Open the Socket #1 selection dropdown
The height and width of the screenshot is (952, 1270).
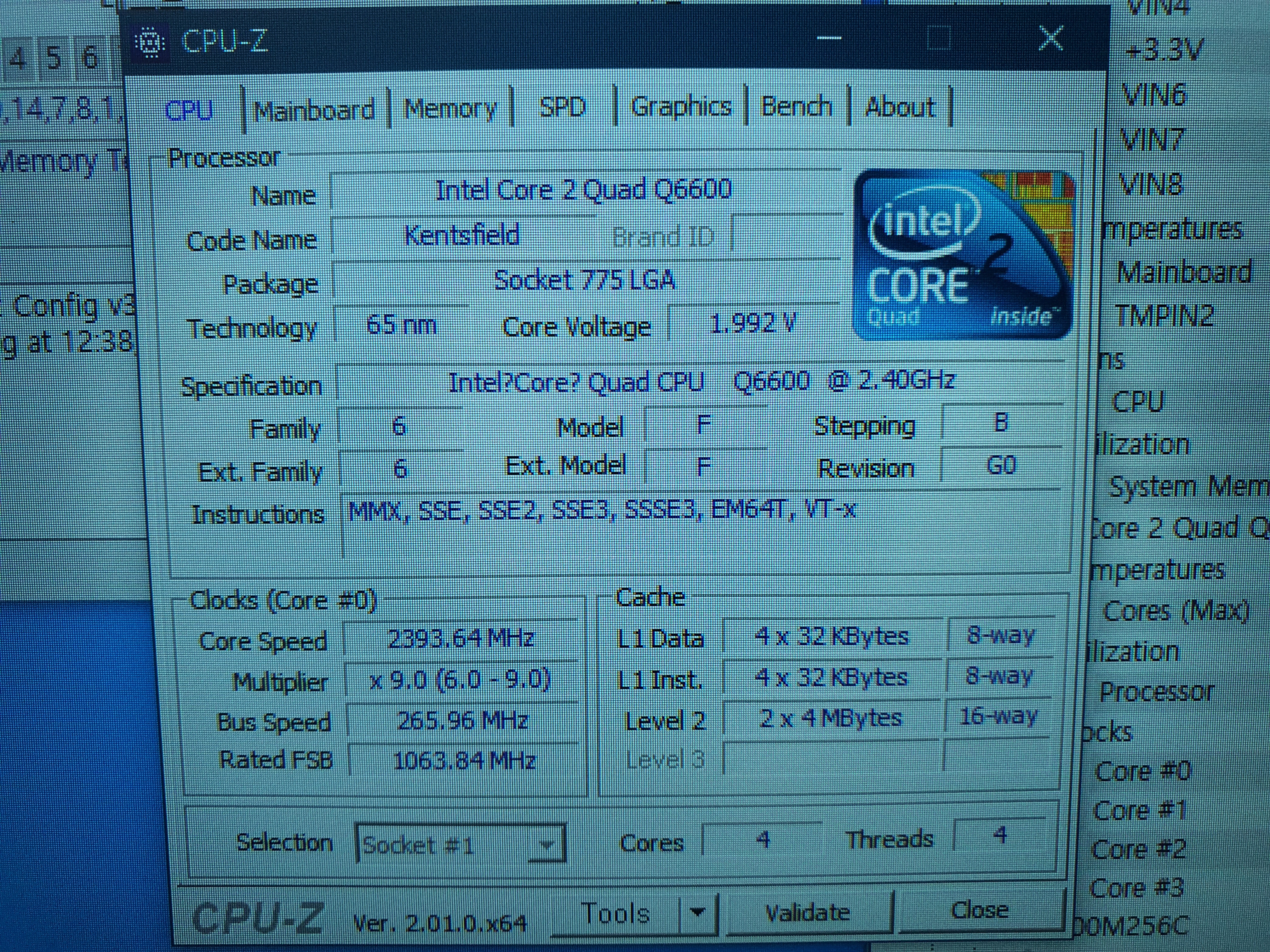tap(461, 843)
